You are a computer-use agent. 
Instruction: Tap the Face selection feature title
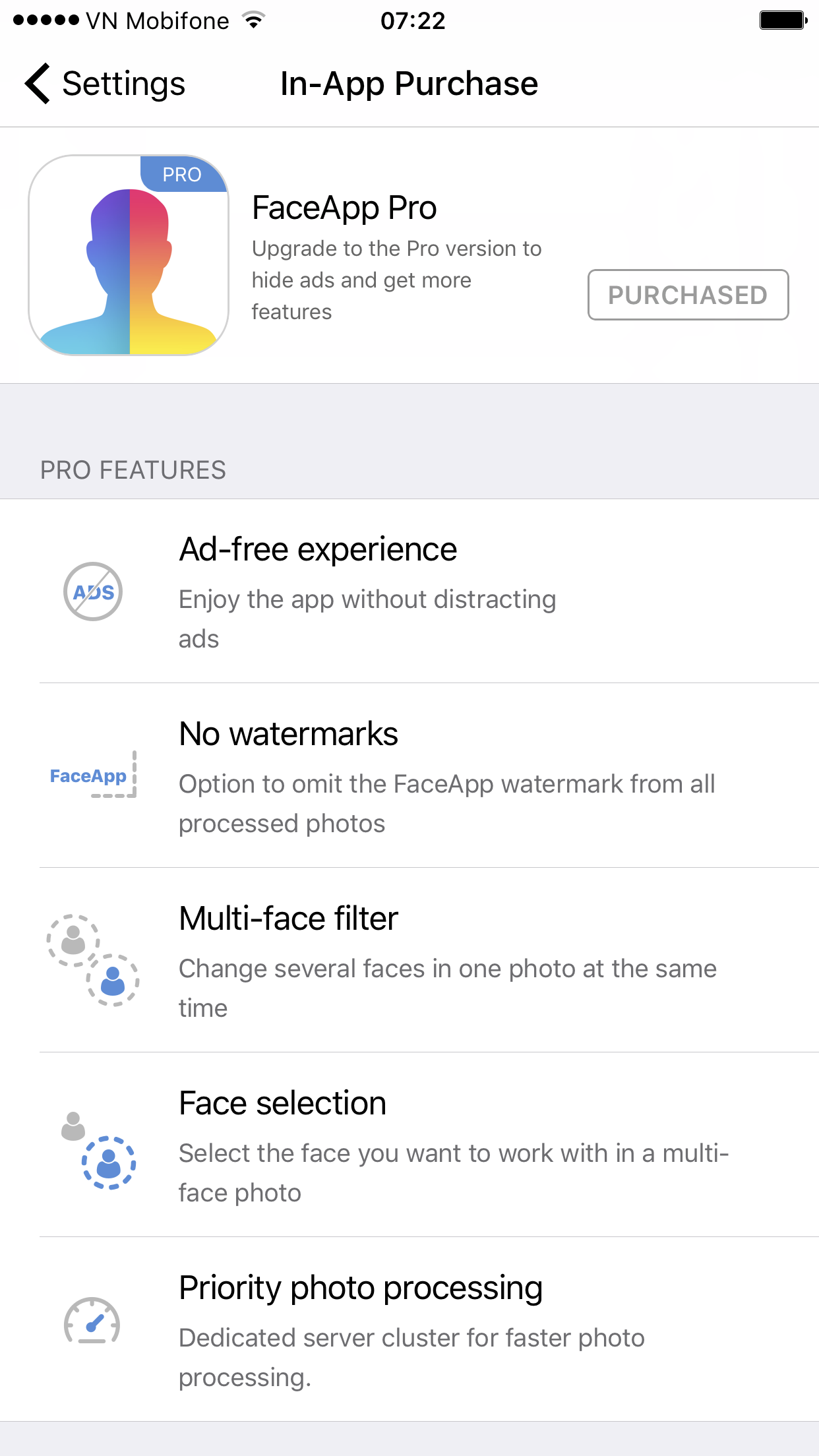(282, 1103)
